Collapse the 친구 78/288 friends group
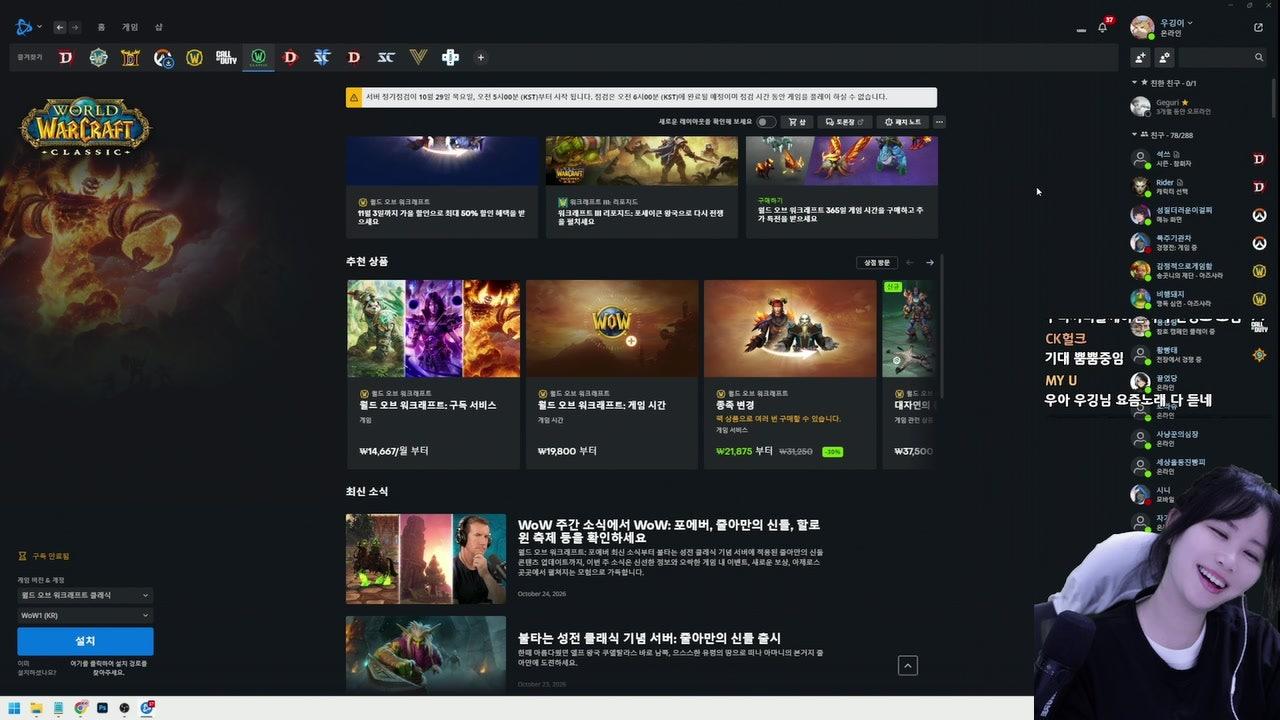The height and width of the screenshot is (720, 1280). click(x=1162, y=135)
